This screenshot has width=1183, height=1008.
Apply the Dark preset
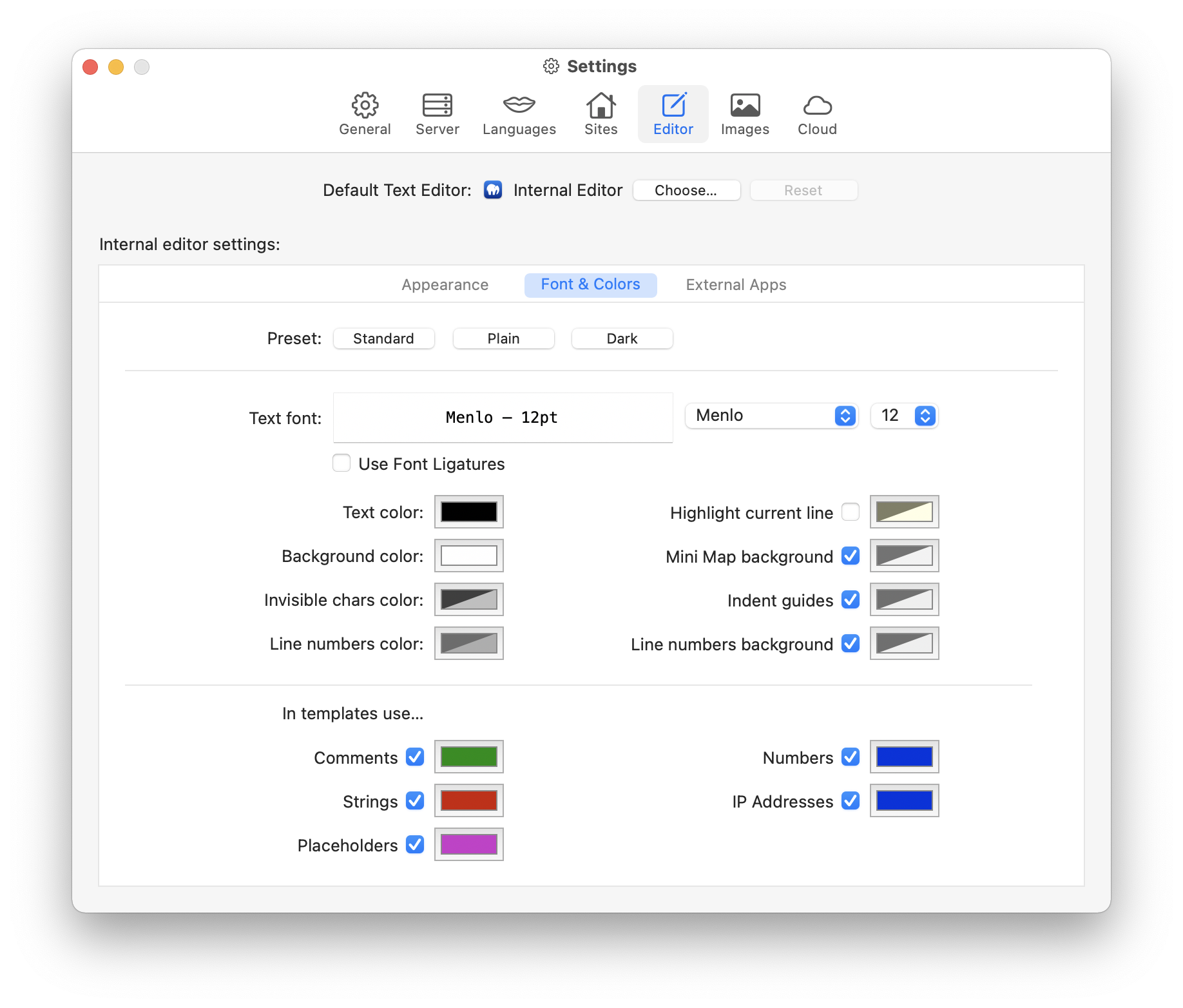(x=622, y=338)
